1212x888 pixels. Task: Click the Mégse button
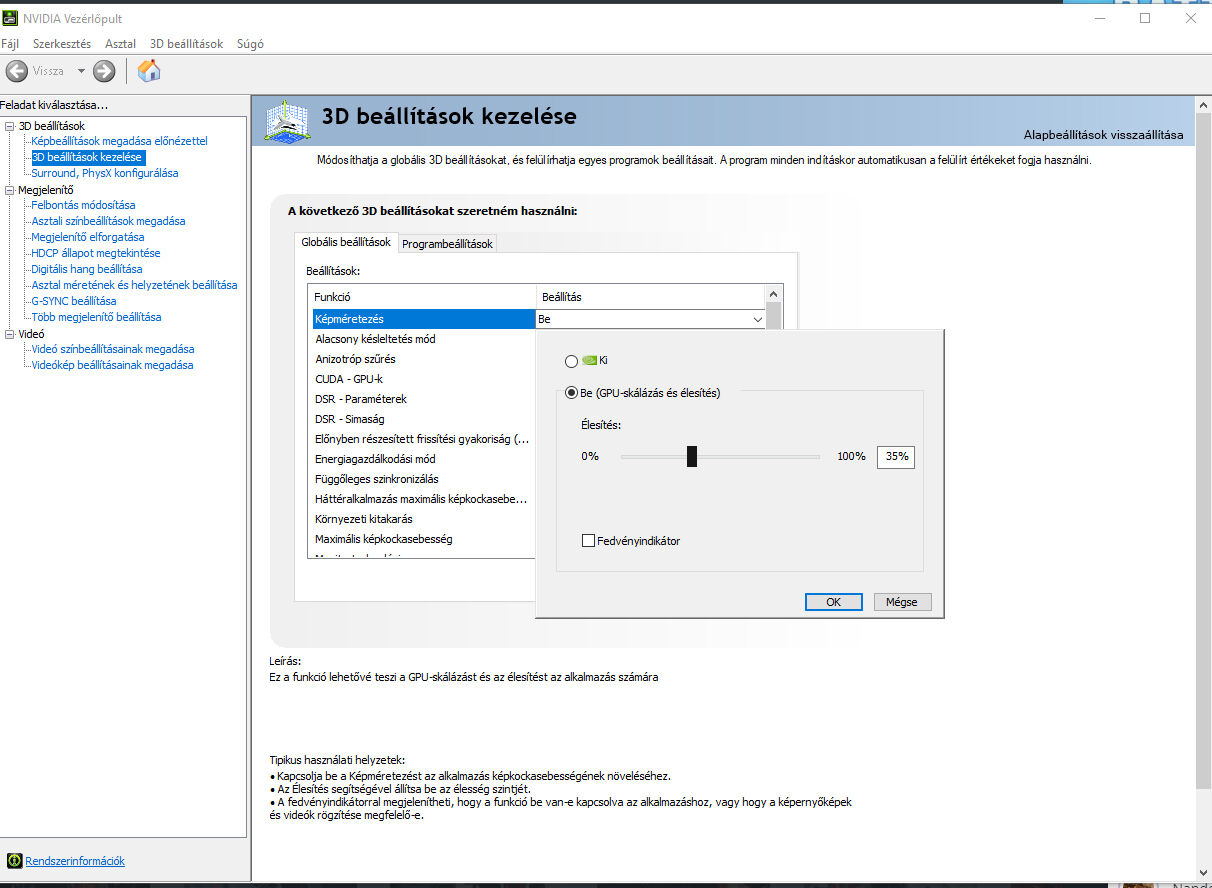click(902, 602)
